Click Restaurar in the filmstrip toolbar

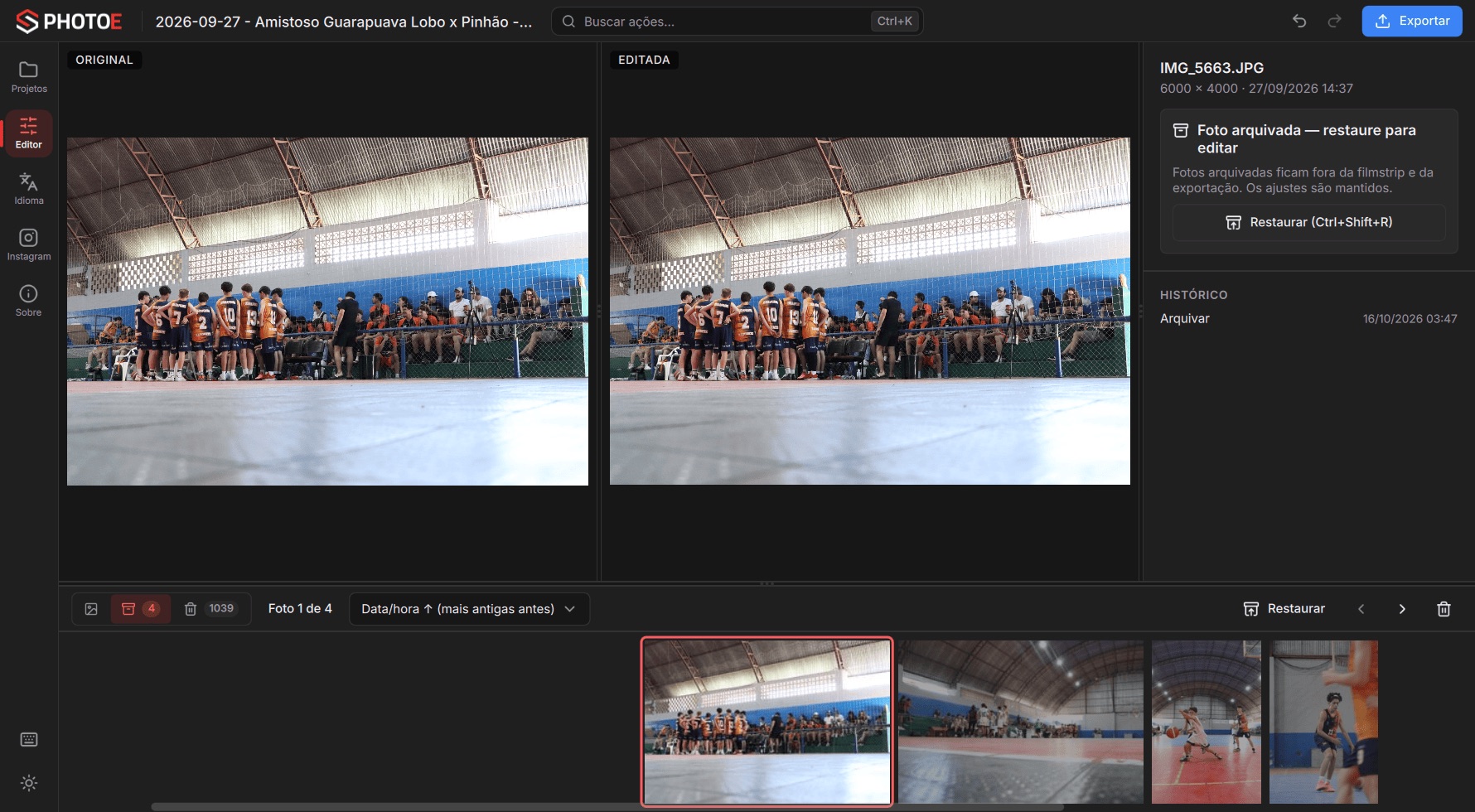click(x=1284, y=609)
